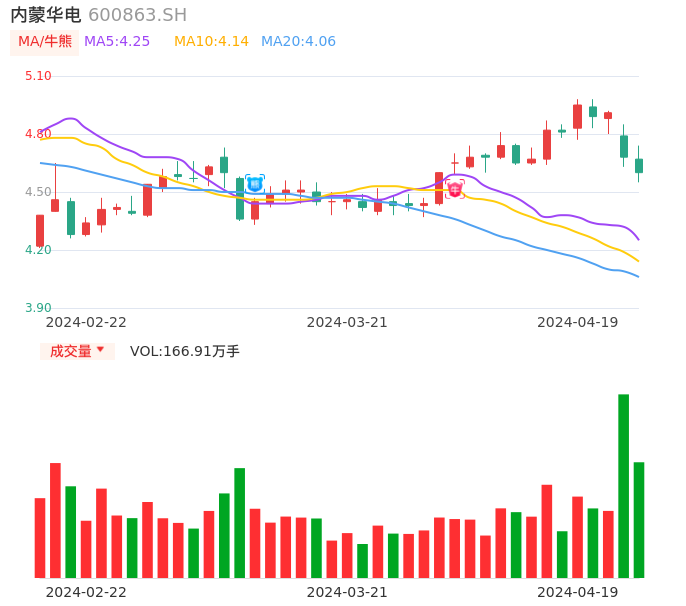Toggle the purple MA5:4.25 legend label

point(117,42)
